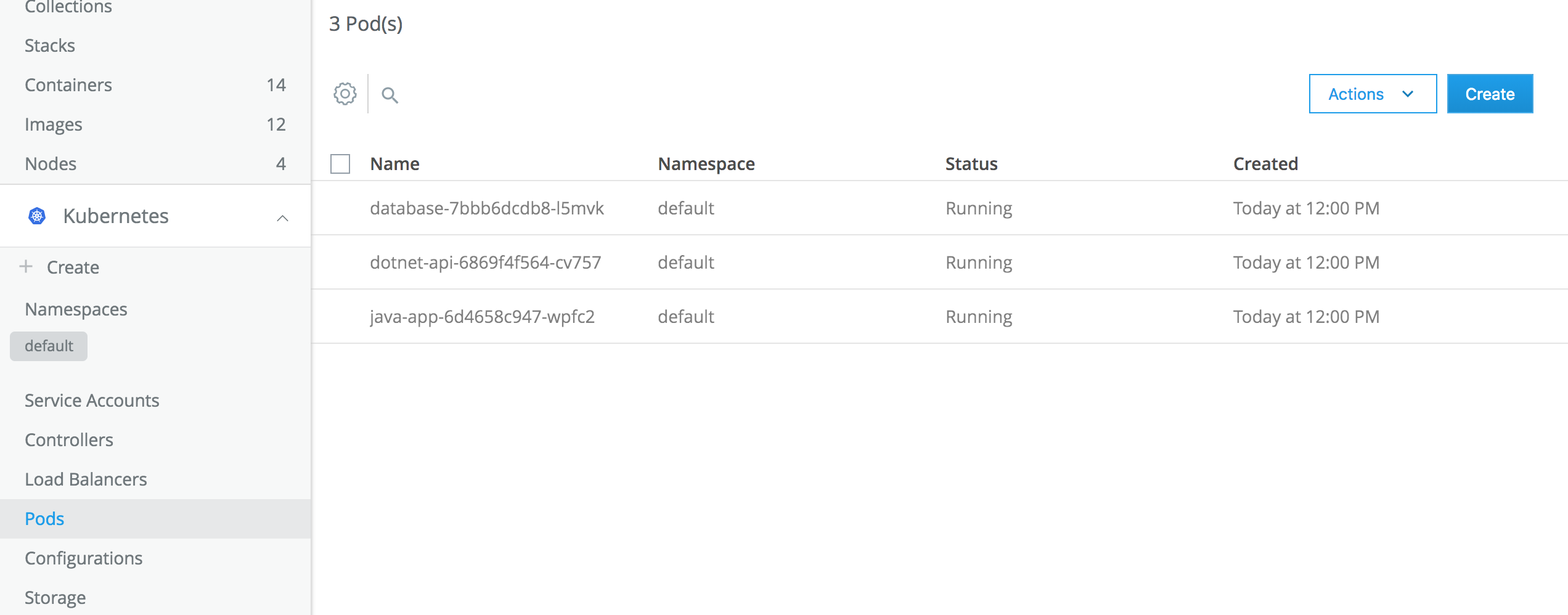The height and width of the screenshot is (615, 1568).
Task: Click the Nodes count 4
Action: click(281, 164)
